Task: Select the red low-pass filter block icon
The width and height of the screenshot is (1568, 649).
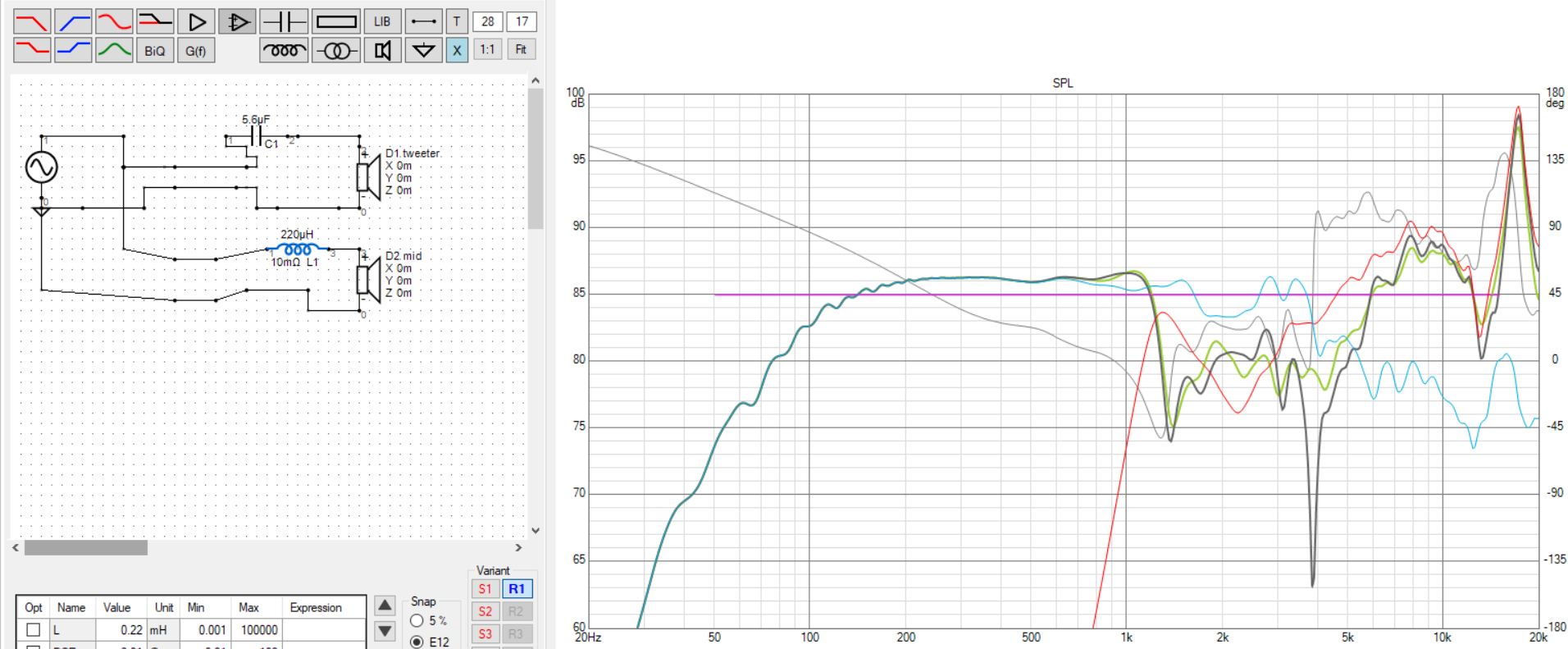Action: point(32,21)
